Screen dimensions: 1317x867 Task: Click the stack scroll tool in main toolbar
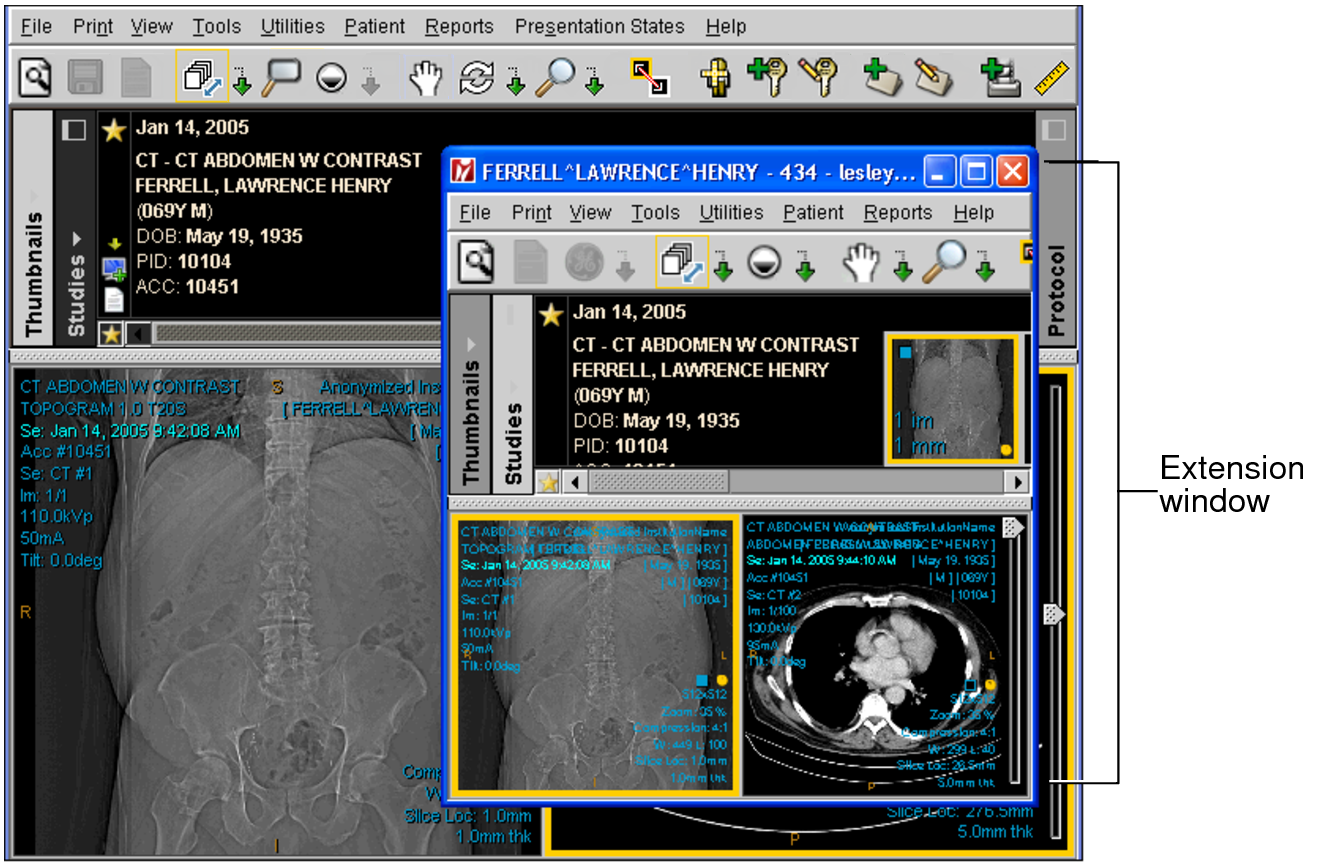(x=203, y=77)
